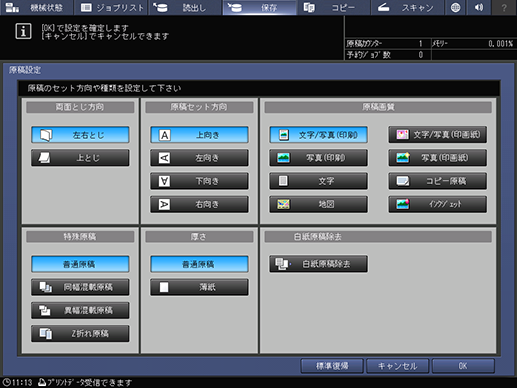Click the globe network icon
Screen dimensions: 517x388
pyautogui.click(x=455, y=7)
